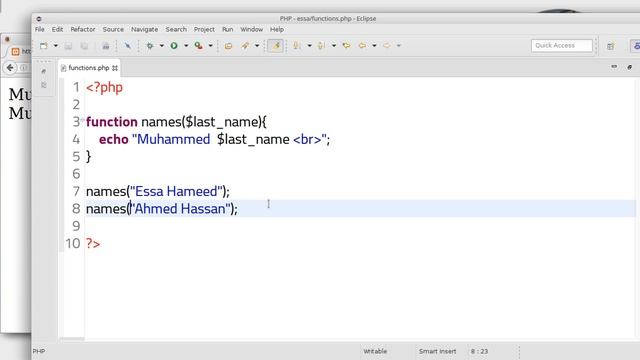Viewport: 640px width, 360px height.
Task: Click the "PHP" label in status bar
Action: click(39, 351)
